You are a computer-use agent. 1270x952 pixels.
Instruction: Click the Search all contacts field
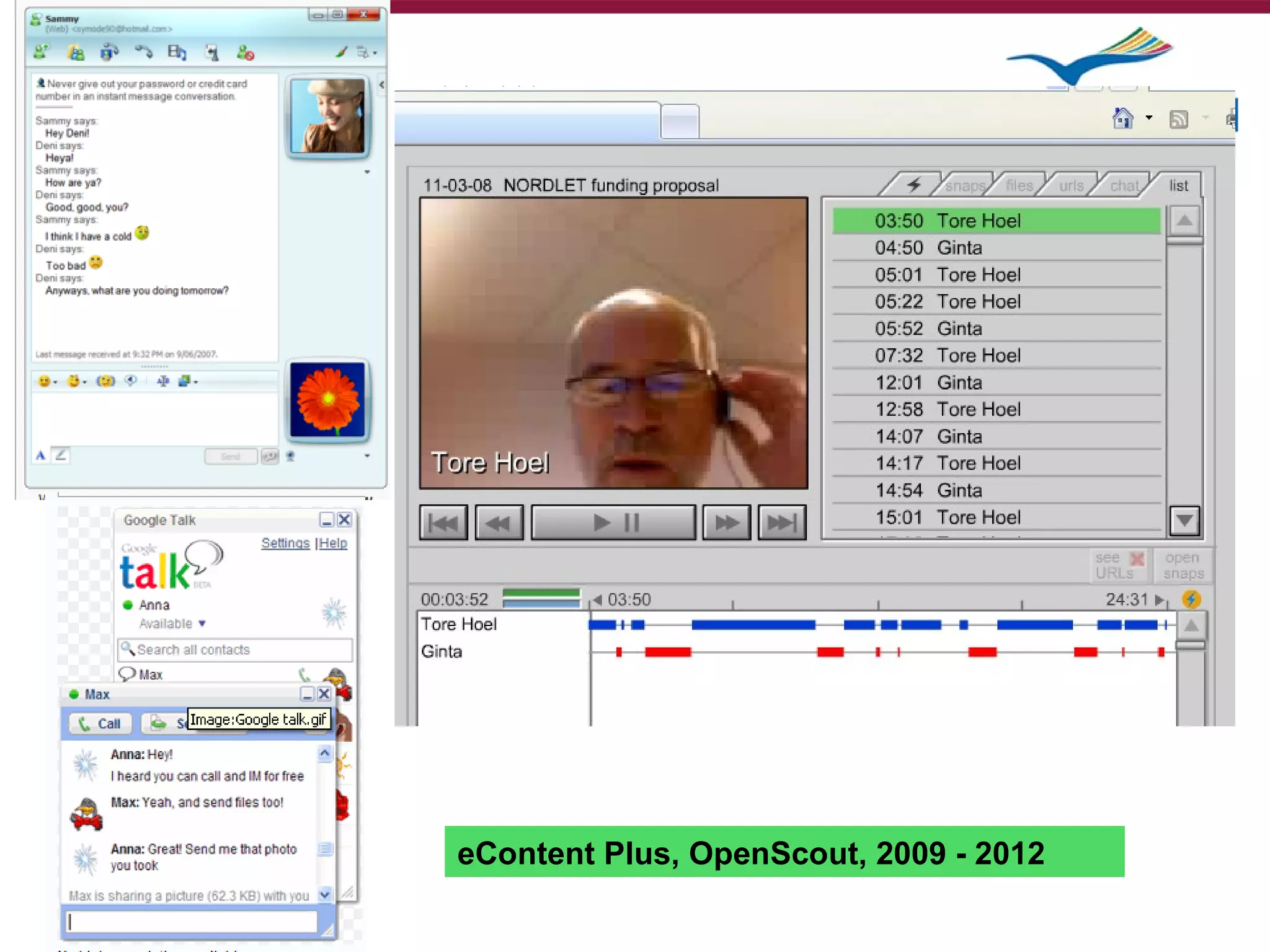(236, 650)
